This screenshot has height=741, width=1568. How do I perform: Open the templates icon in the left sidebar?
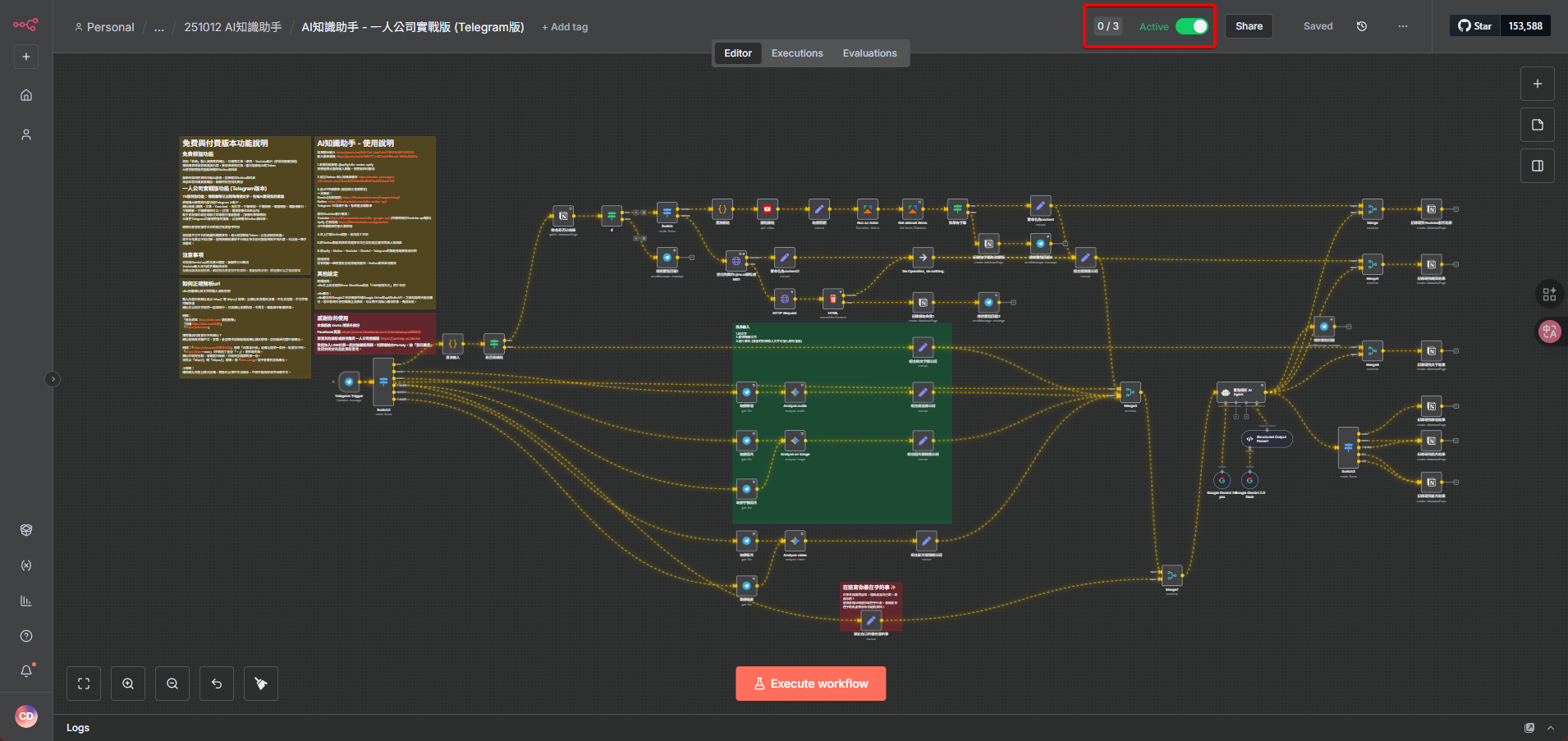[x=26, y=530]
